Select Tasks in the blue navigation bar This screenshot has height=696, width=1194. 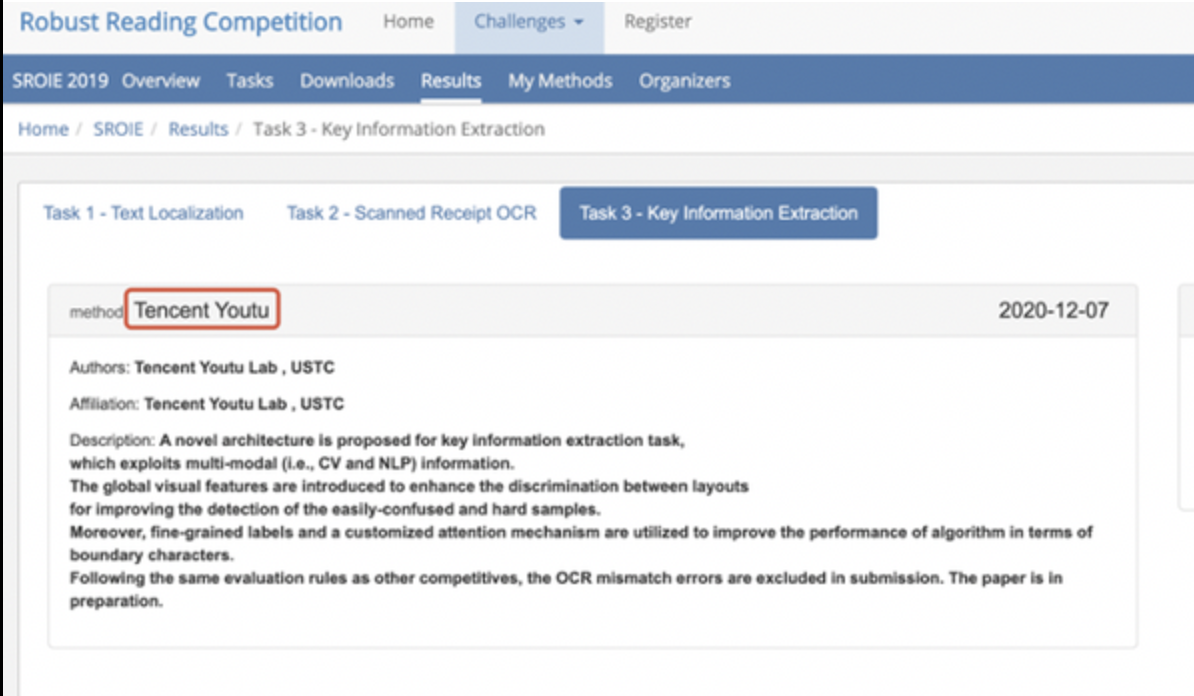249,81
